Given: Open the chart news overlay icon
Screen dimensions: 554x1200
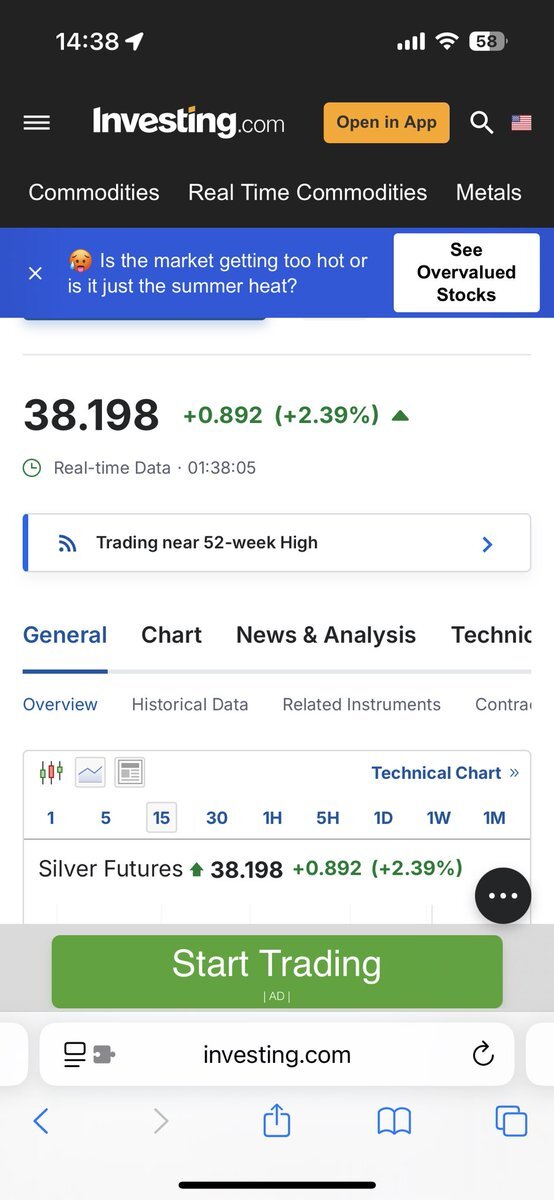Looking at the screenshot, I should tap(130, 772).
